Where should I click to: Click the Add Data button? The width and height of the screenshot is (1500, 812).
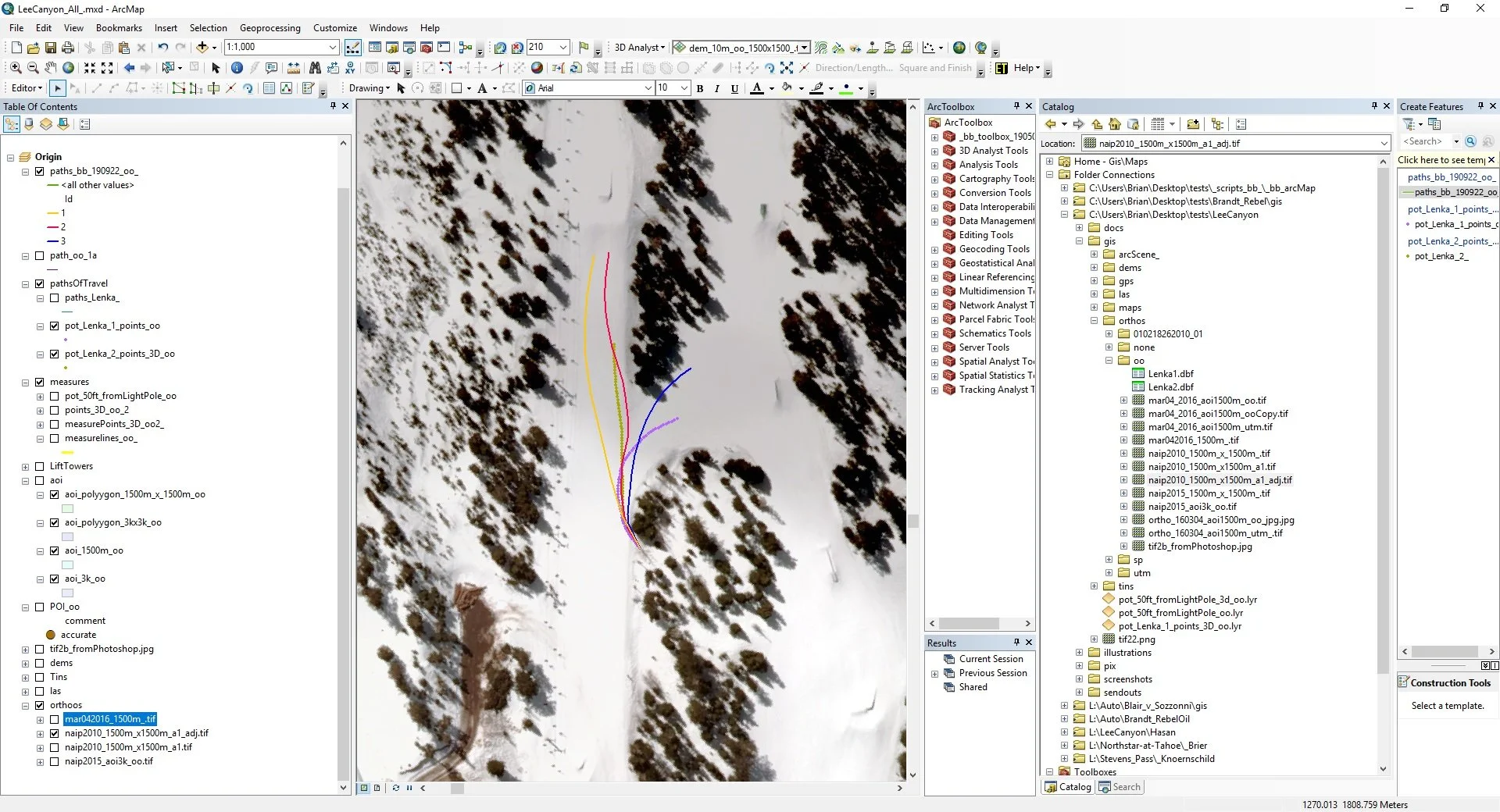(202, 48)
